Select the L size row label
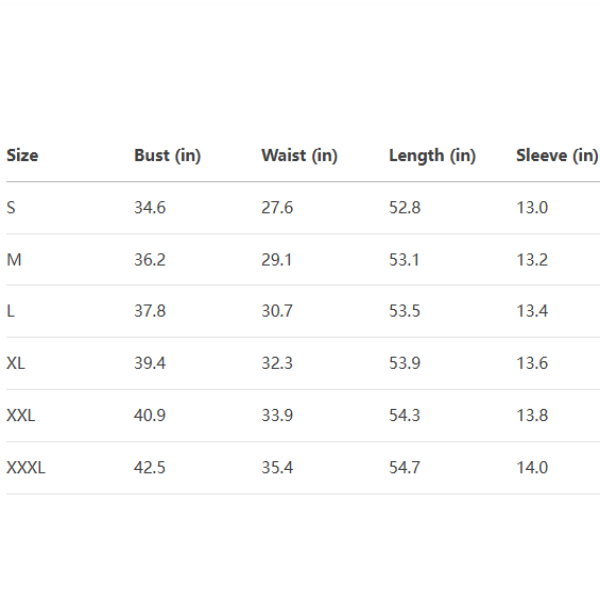The height and width of the screenshot is (600, 600). tap(11, 311)
